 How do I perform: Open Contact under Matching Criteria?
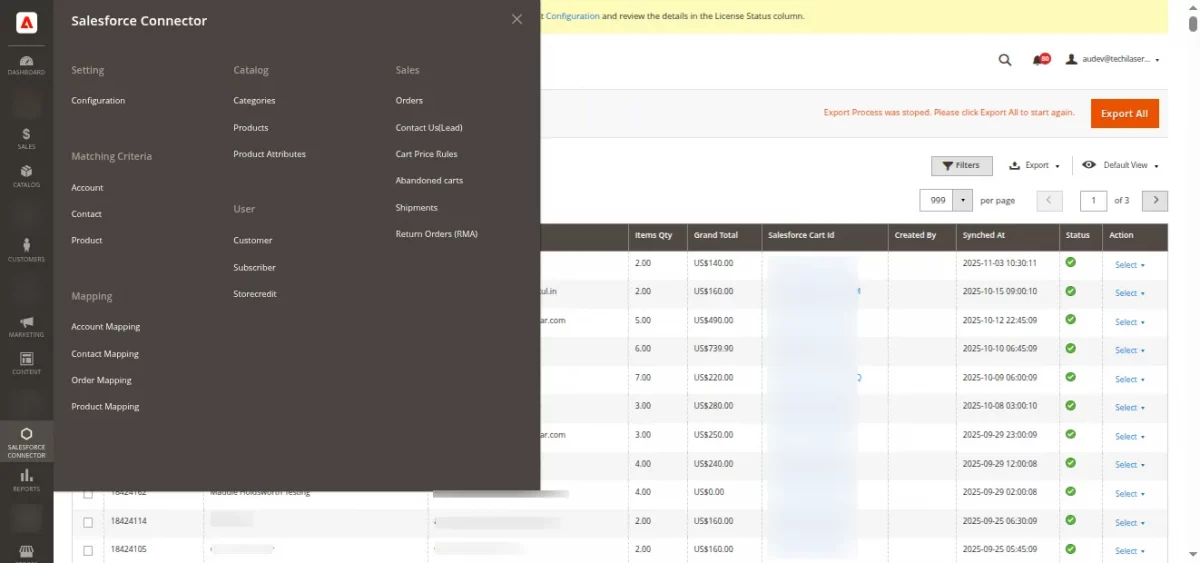point(86,214)
